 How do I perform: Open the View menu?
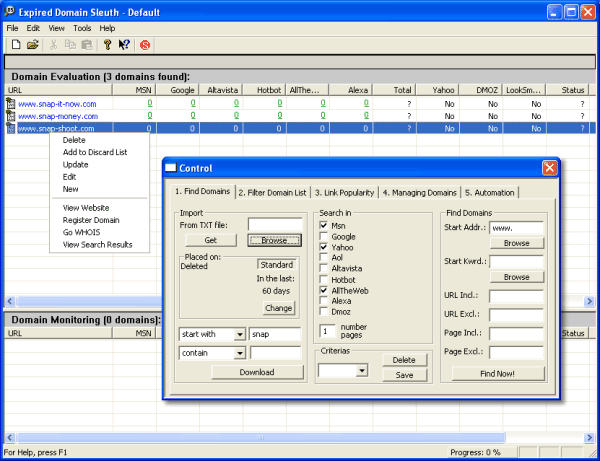56,28
